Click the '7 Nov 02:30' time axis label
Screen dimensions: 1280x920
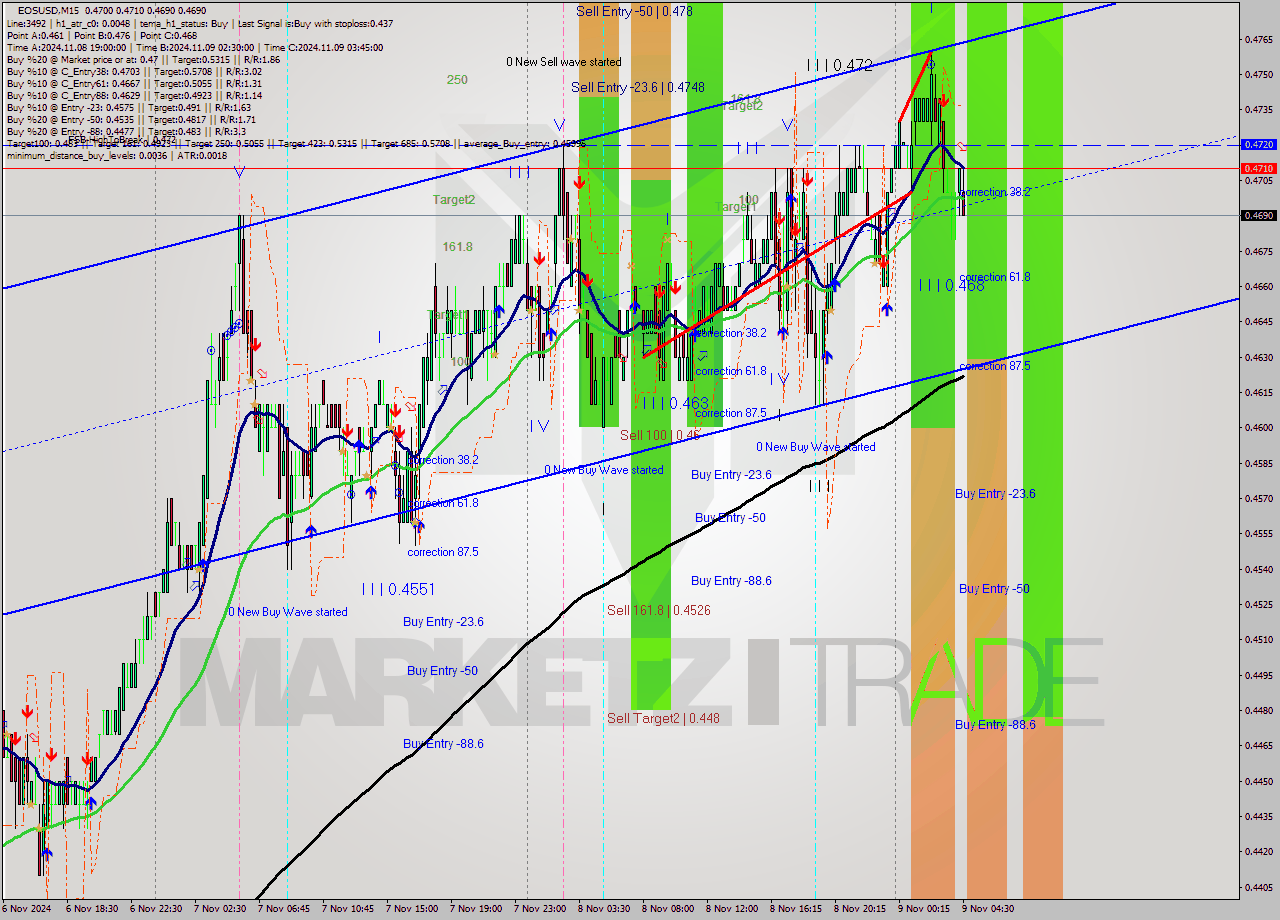pyautogui.click(x=220, y=909)
